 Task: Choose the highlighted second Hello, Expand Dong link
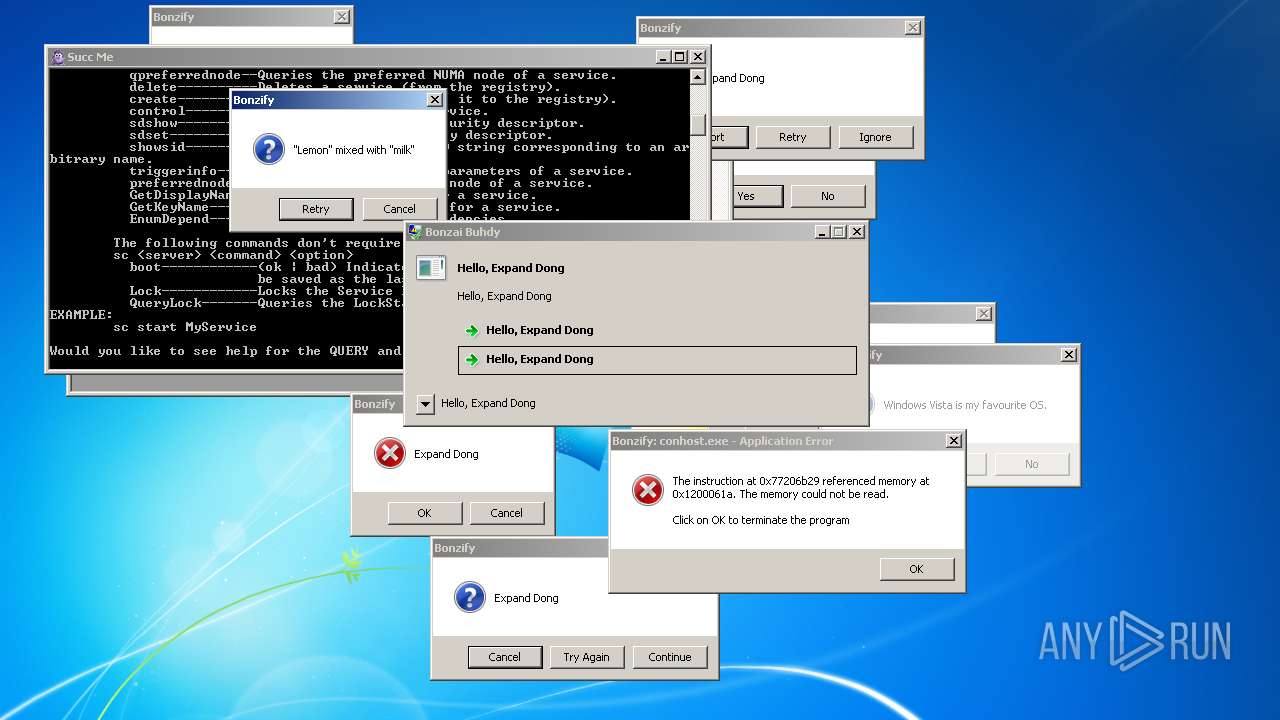(657, 360)
